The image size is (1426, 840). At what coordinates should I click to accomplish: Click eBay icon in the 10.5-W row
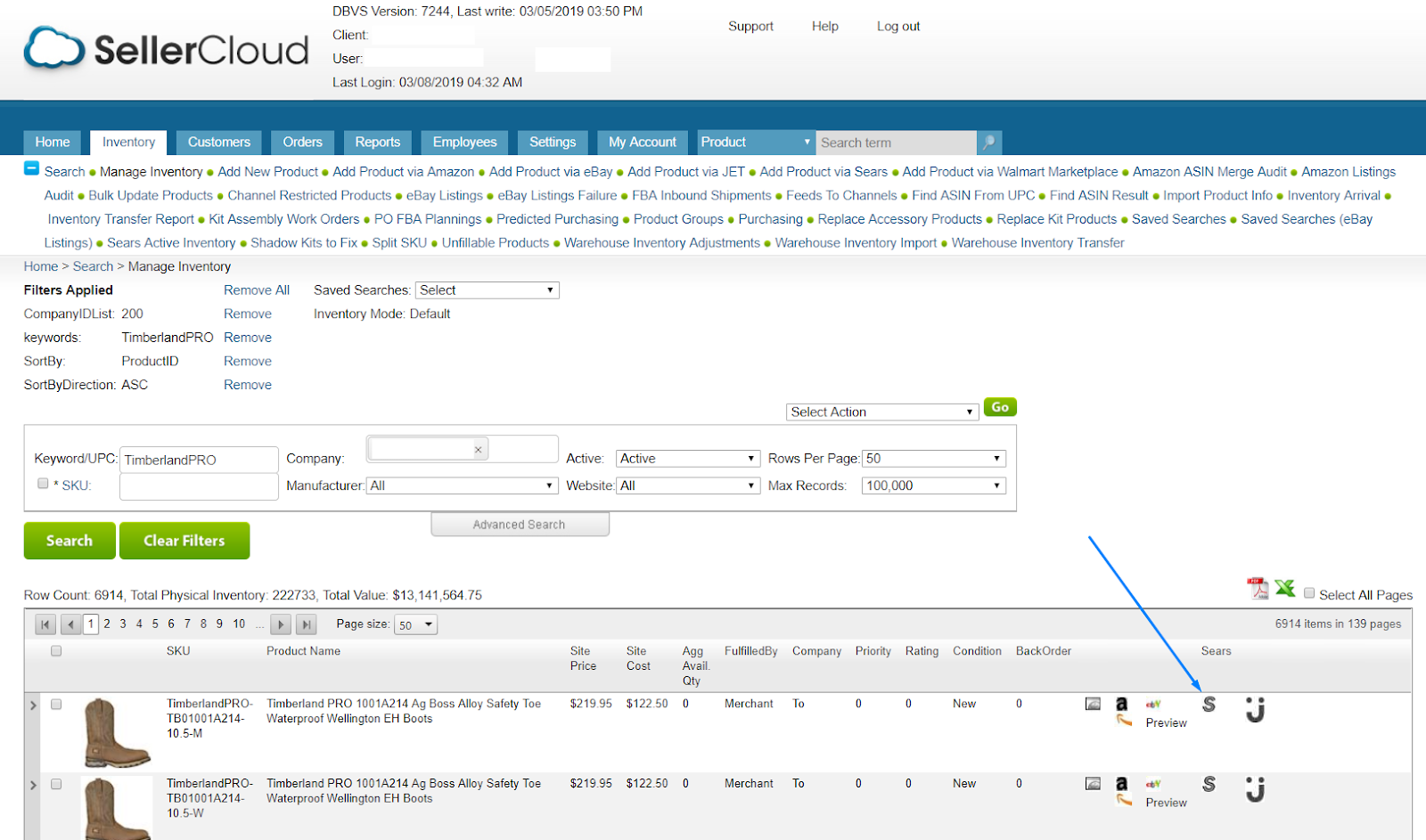coord(1153,784)
